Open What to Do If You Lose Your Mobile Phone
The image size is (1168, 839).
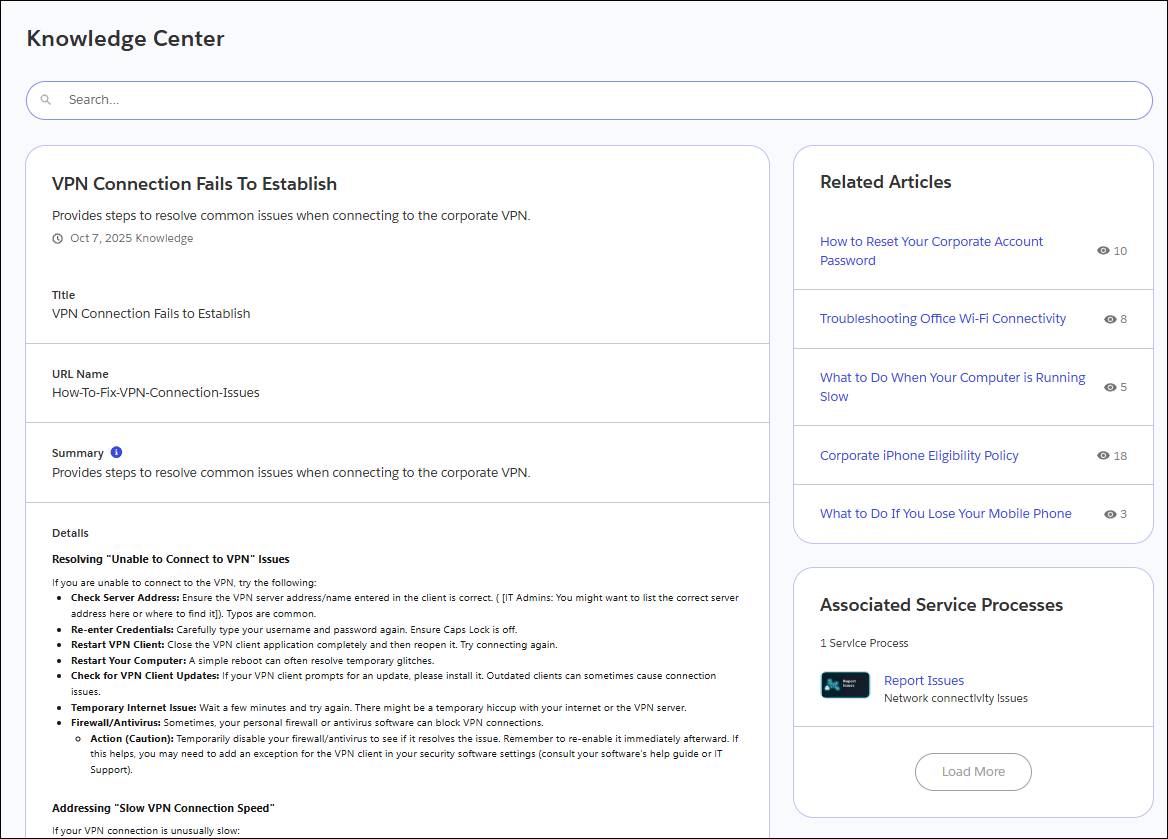coord(945,513)
